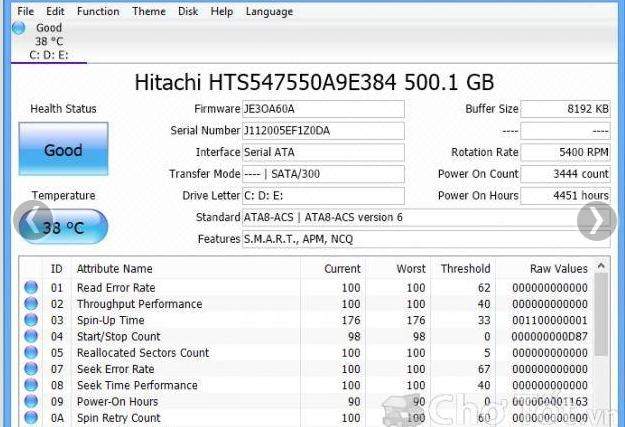Select the Reallocated Sectors Count row
The width and height of the screenshot is (625, 427).
[x=306, y=353]
